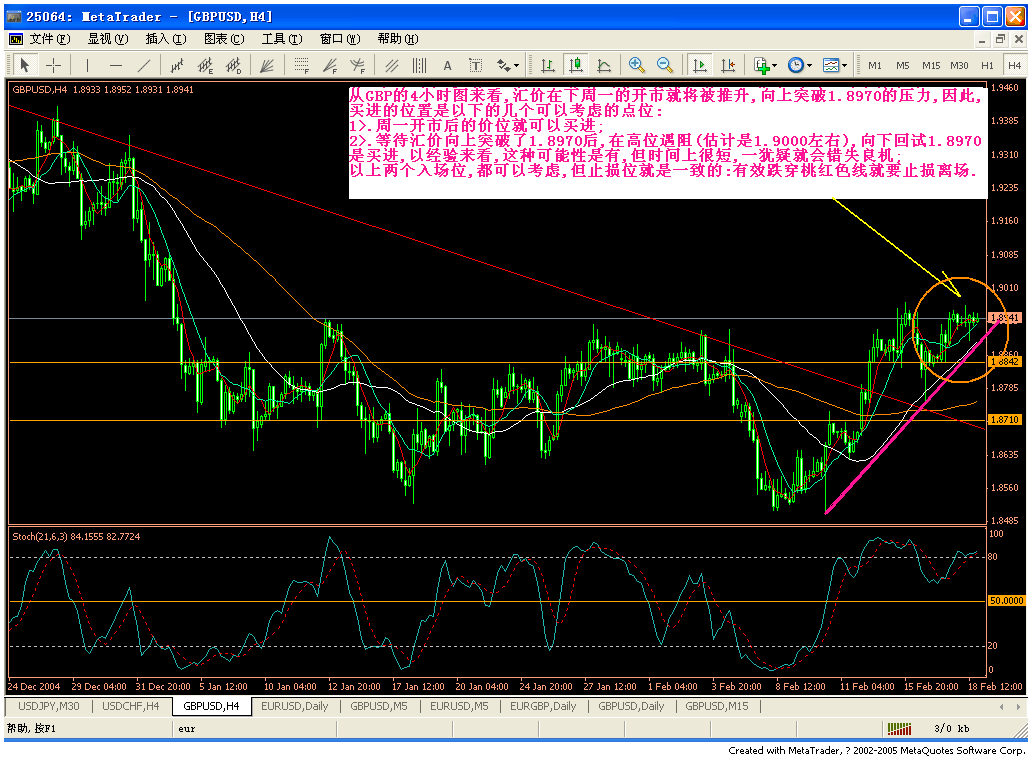The image size is (1032, 758).
Task: Open the 工具(T) menu
Action: [282, 39]
